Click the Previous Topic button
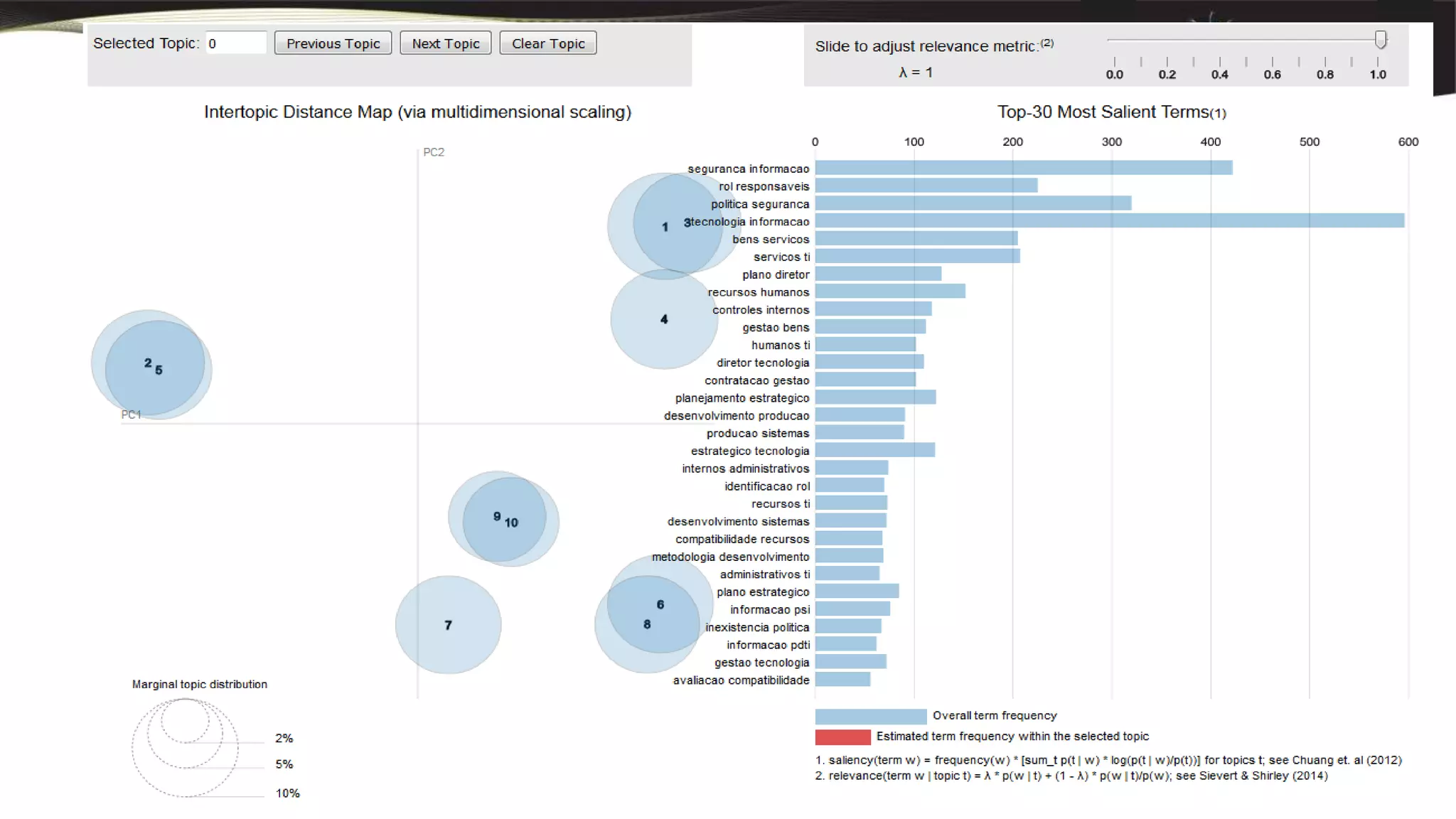Viewport: 1456px width, 819px height. 333,43
